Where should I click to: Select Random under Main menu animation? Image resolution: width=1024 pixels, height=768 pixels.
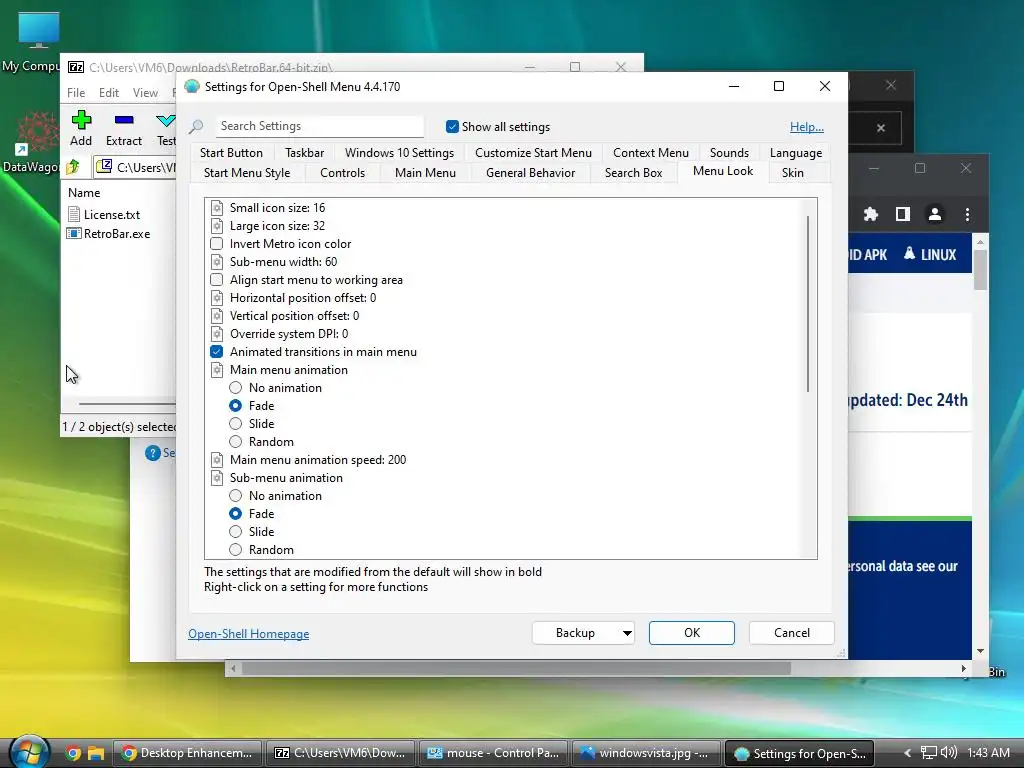point(236,442)
